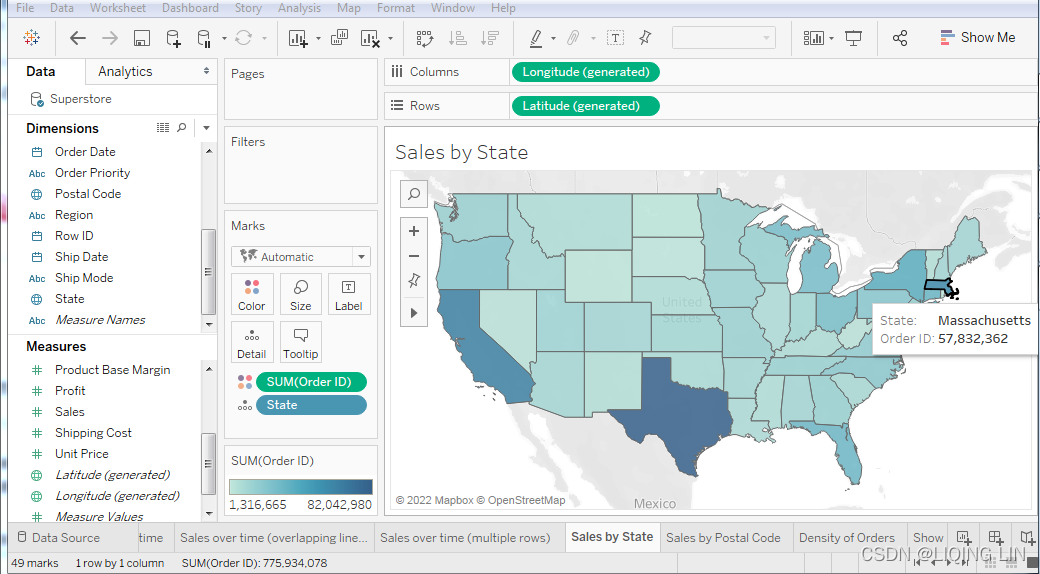The width and height of the screenshot is (1040, 574).
Task: Share workbook icon in toolbar
Action: (x=899, y=38)
